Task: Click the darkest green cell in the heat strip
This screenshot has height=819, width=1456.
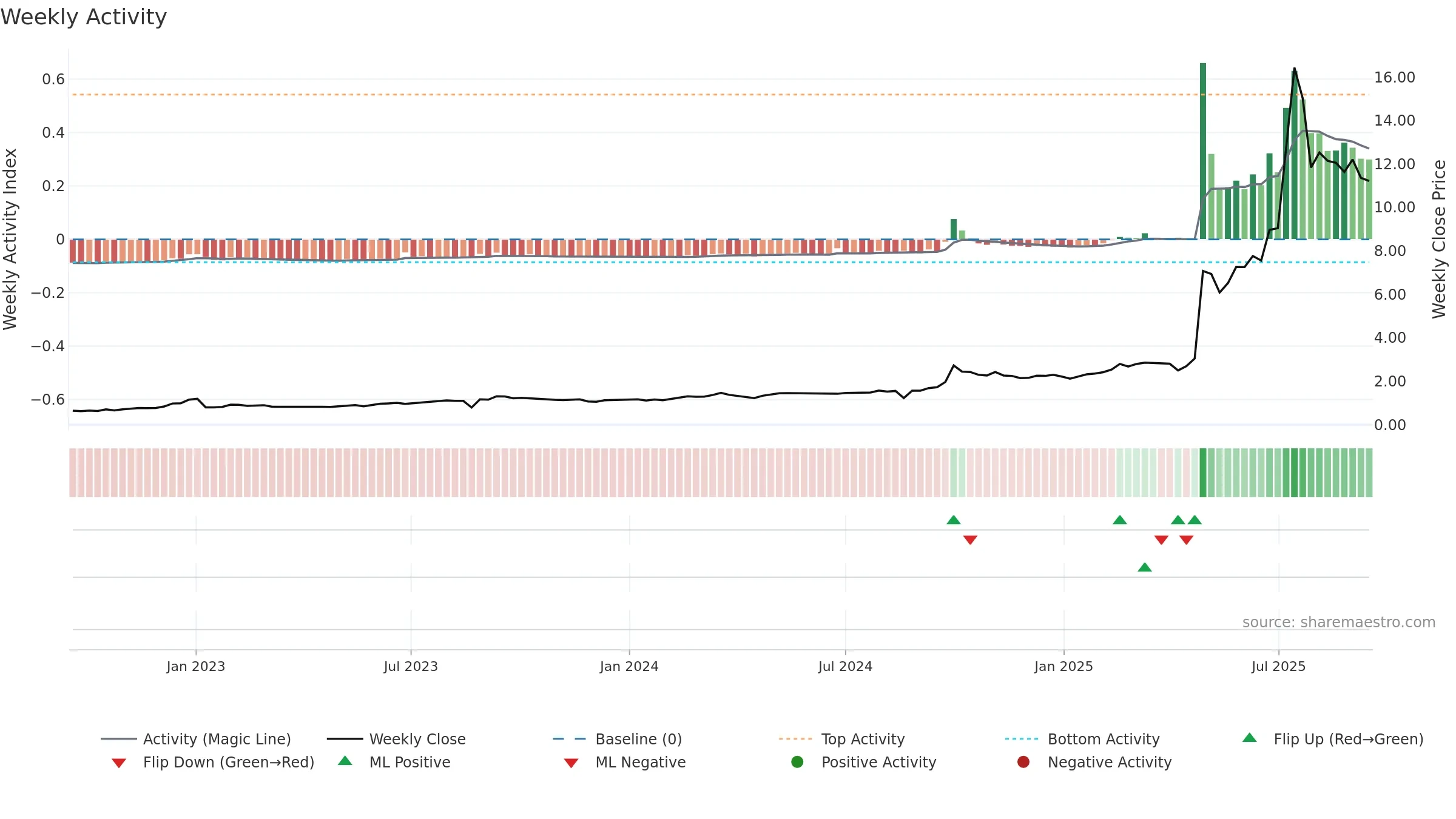Action: click(x=1203, y=473)
